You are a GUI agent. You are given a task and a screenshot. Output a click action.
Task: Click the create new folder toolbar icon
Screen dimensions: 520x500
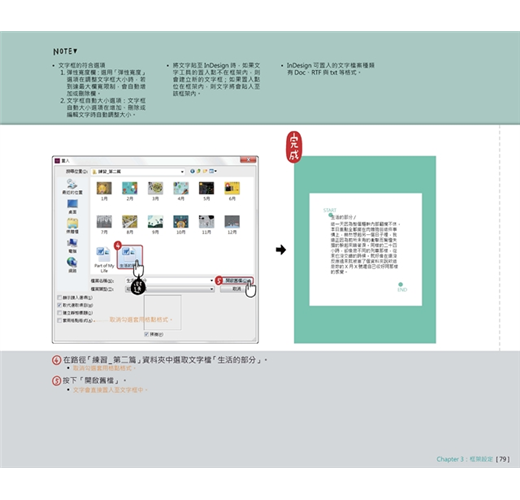point(205,171)
